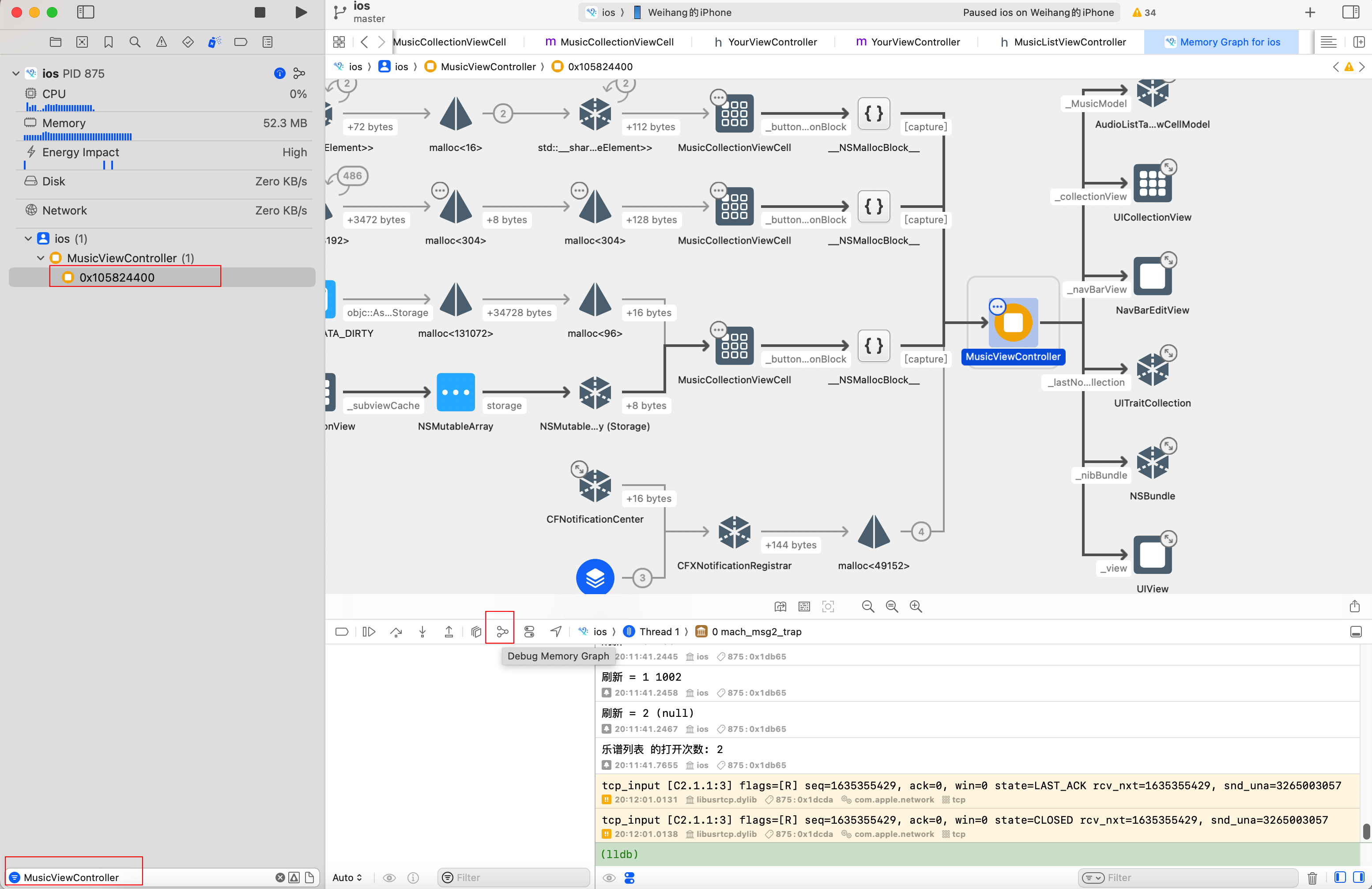Click the debug gauges info icon
This screenshot has height=889, width=1372.
point(279,73)
